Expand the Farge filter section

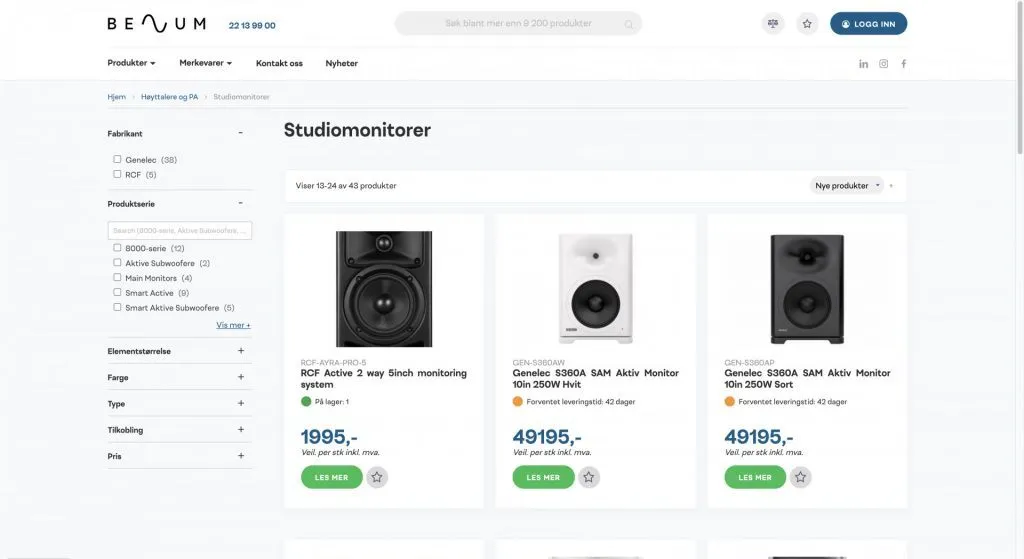click(x=241, y=377)
